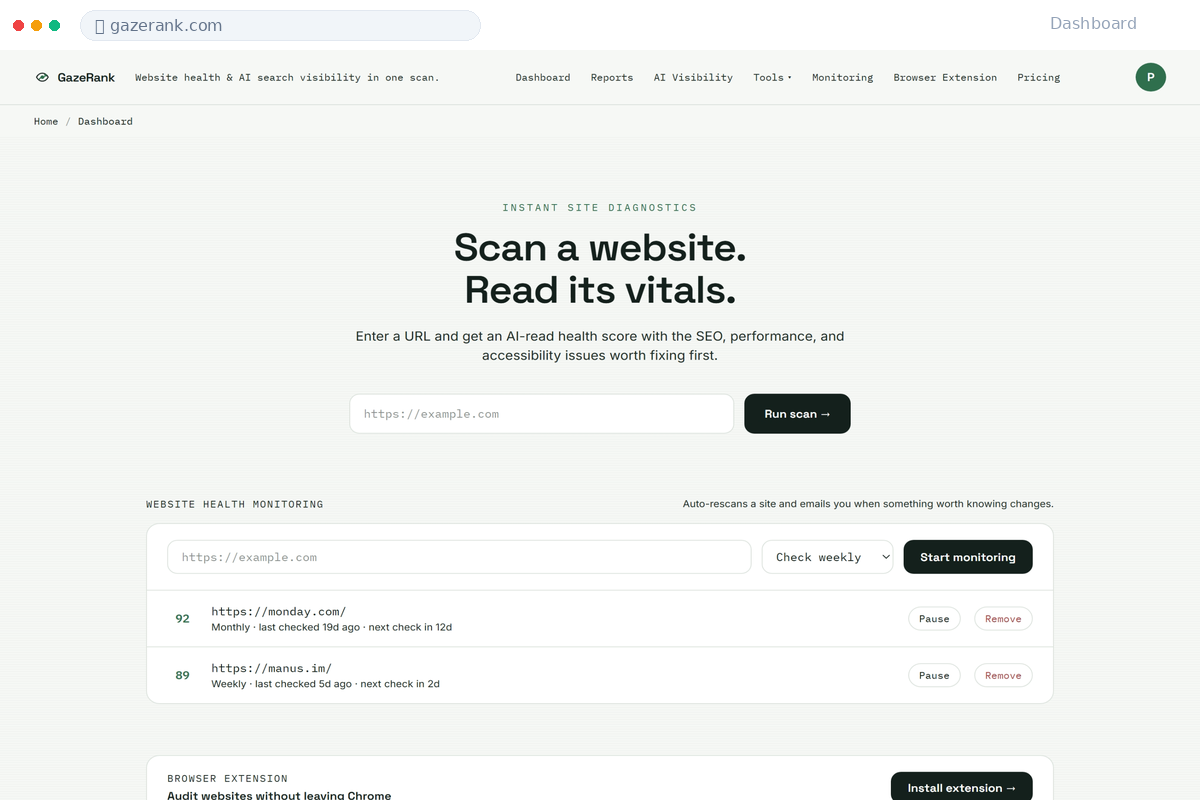Open the Dashboard nav item
The width and height of the screenshot is (1200, 800).
pyautogui.click(x=543, y=77)
